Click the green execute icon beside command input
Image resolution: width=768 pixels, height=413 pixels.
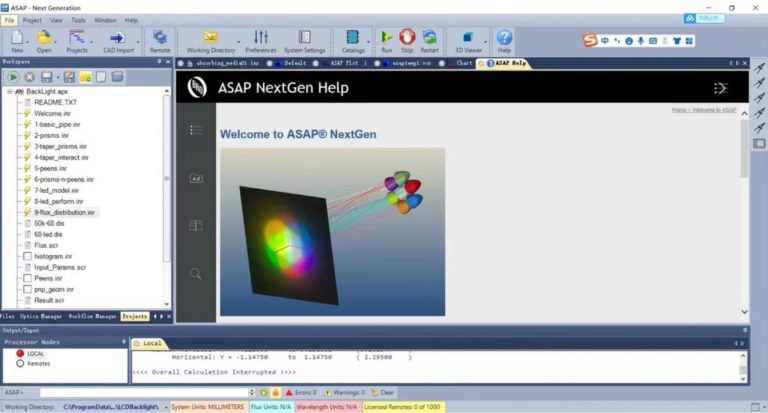coord(264,392)
